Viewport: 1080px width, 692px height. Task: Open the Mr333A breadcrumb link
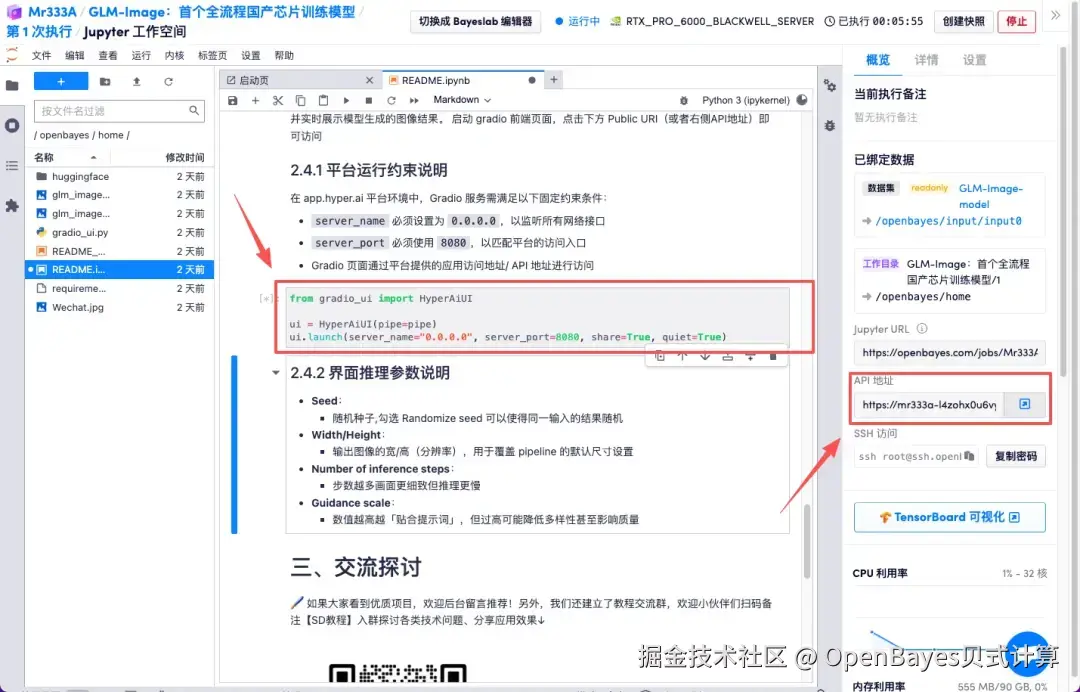coord(52,12)
